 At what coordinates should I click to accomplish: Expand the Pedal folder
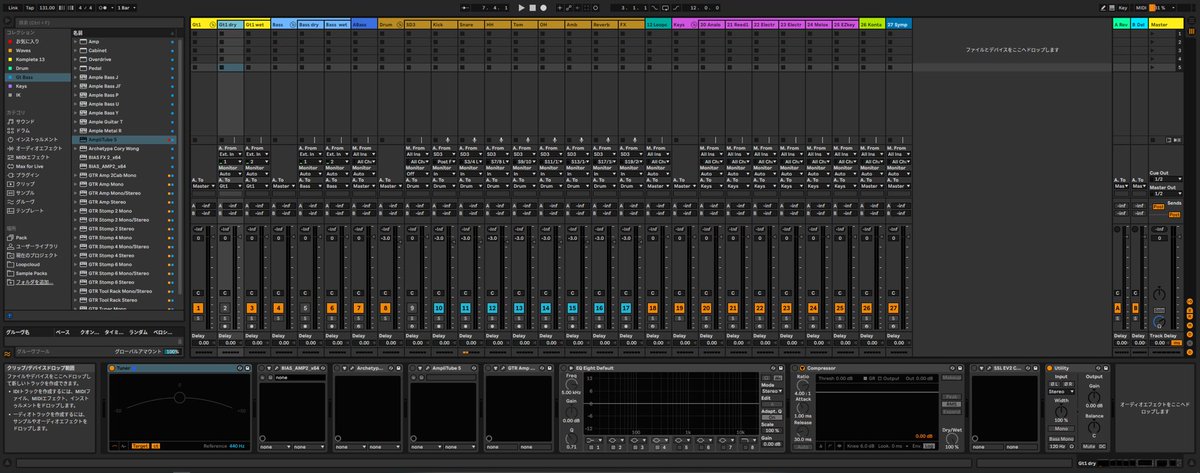click(76, 68)
